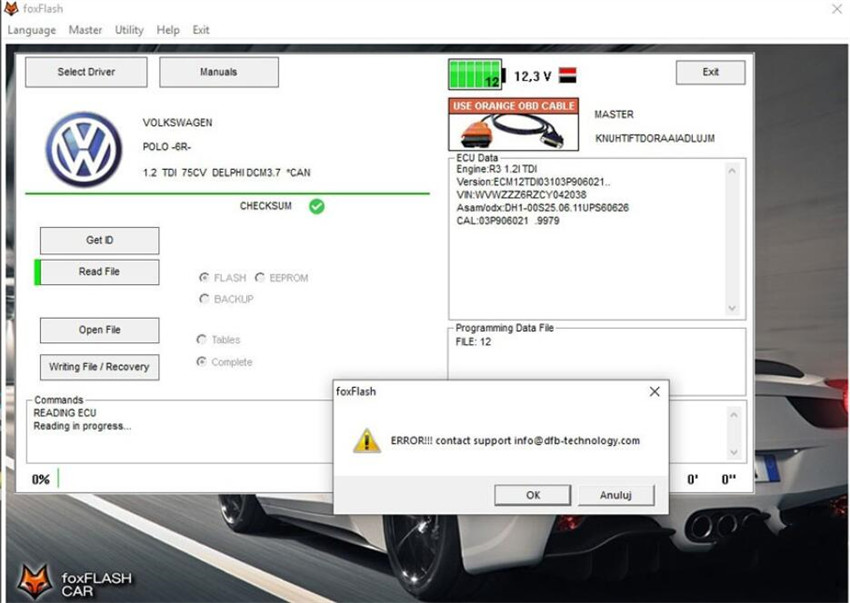This screenshot has width=850, height=603.
Task: Select the Complete radio button
Action: pyautogui.click(x=202, y=362)
